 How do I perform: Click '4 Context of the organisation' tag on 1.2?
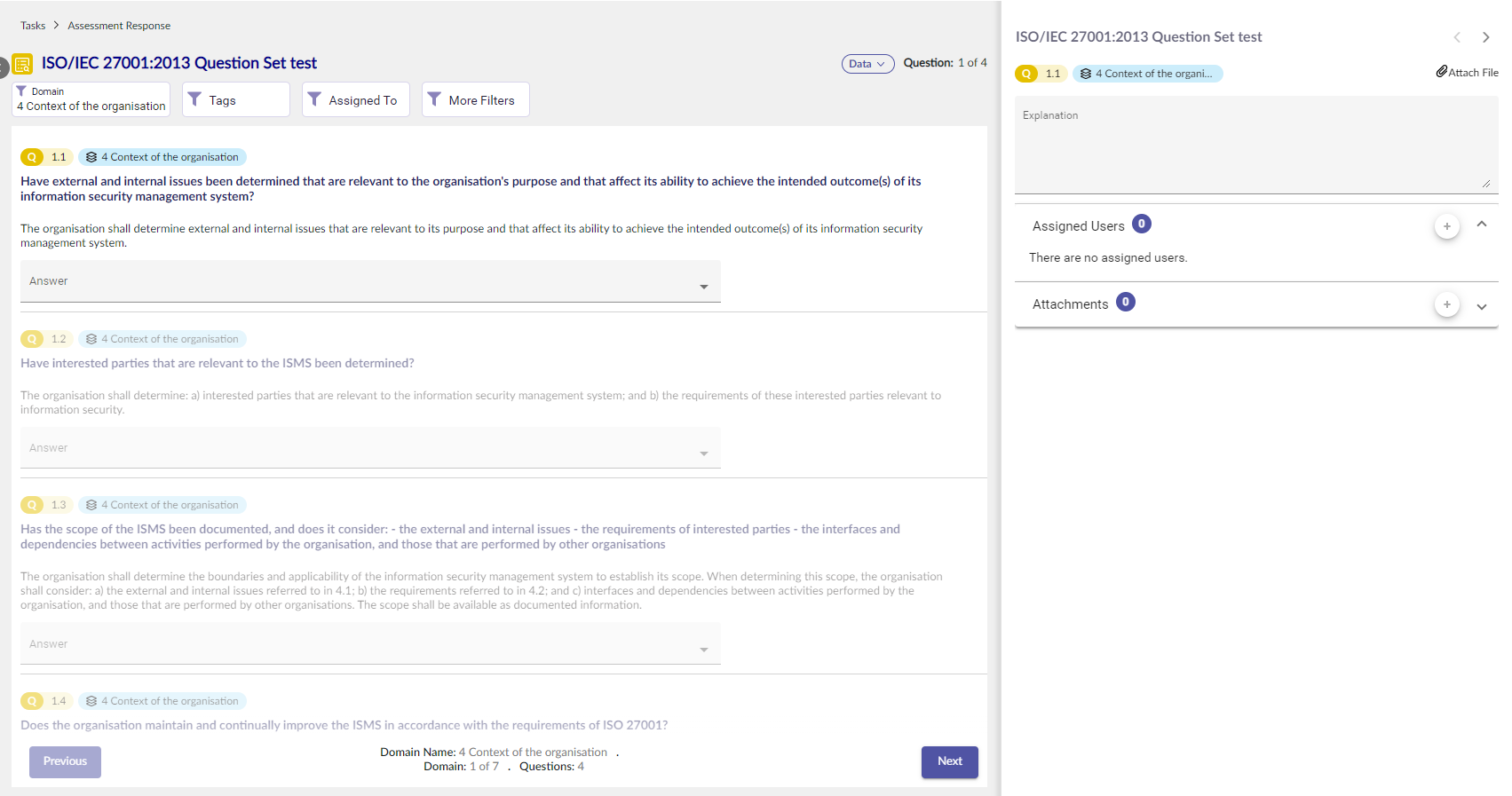click(162, 339)
